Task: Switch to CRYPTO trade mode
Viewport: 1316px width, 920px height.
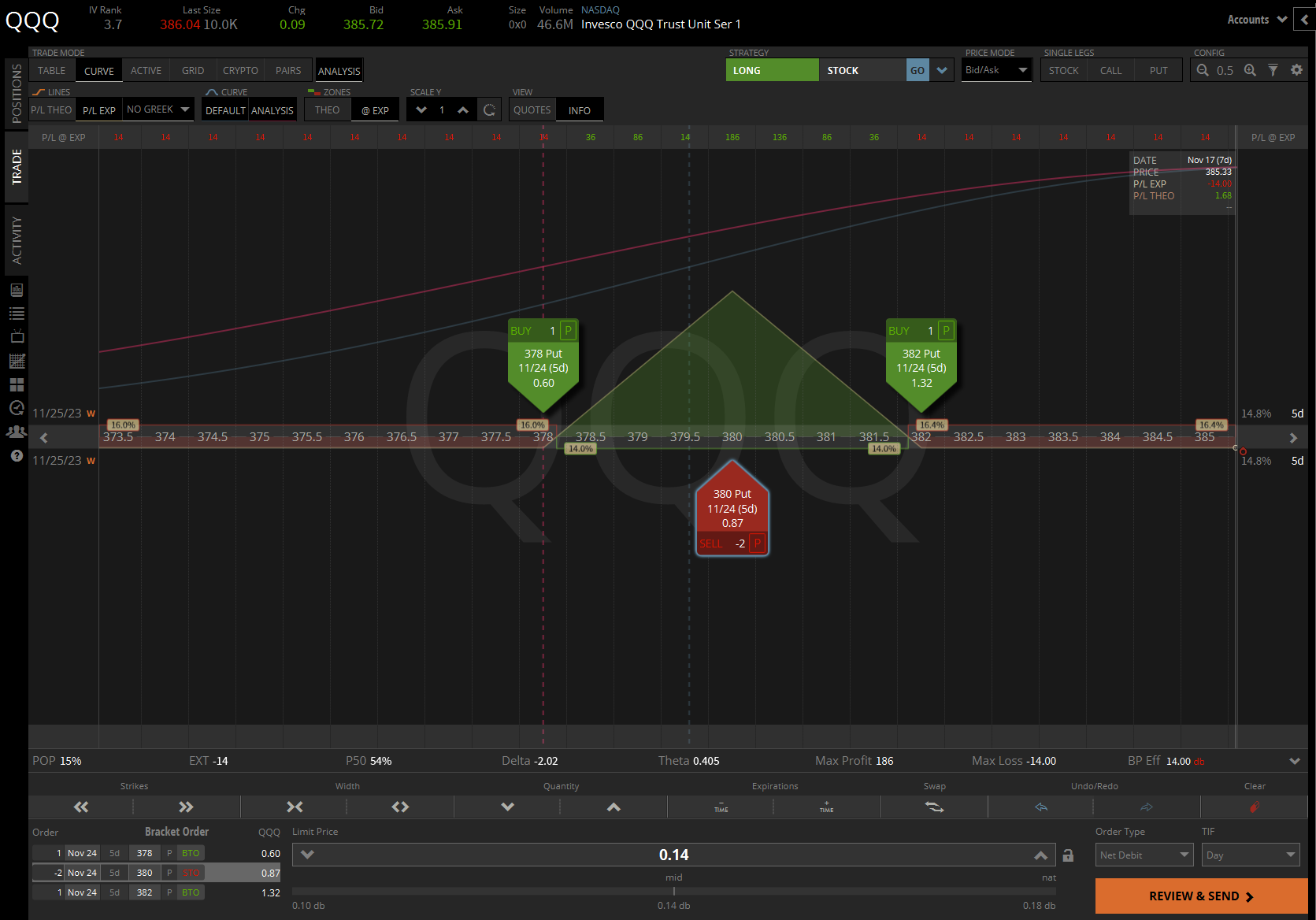Action: pyautogui.click(x=240, y=70)
